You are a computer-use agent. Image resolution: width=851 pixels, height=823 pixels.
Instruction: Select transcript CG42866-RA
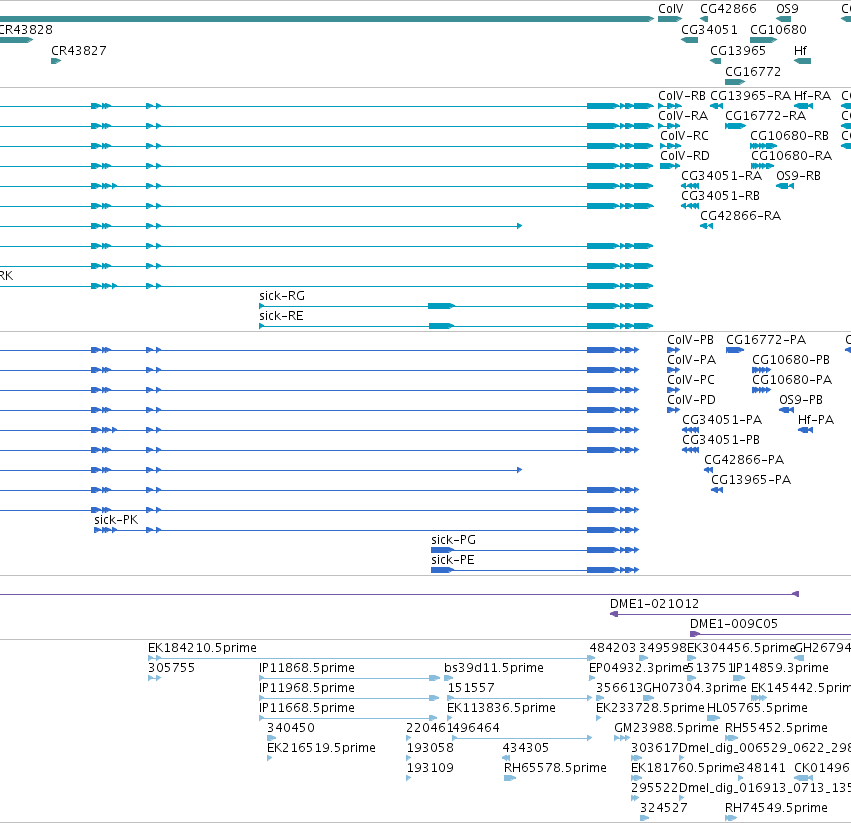pos(740,216)
